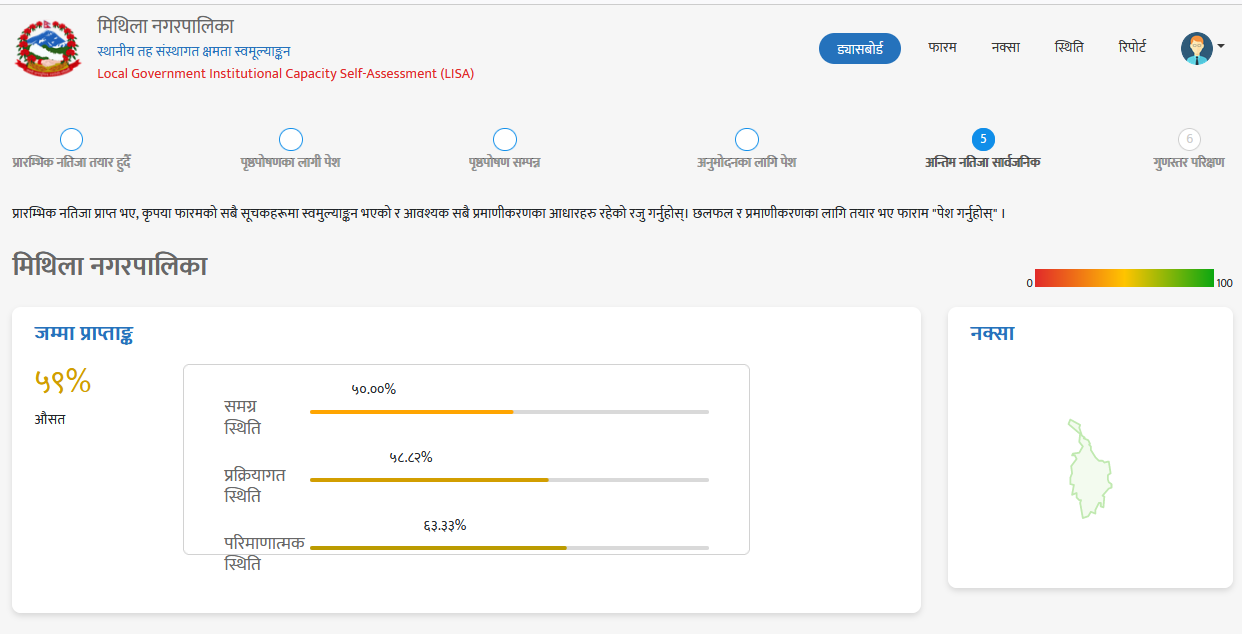This screenshot has width=1242, height=634.
Task: Open the user avatar profile icon
Action: (x=1196, y=48)
